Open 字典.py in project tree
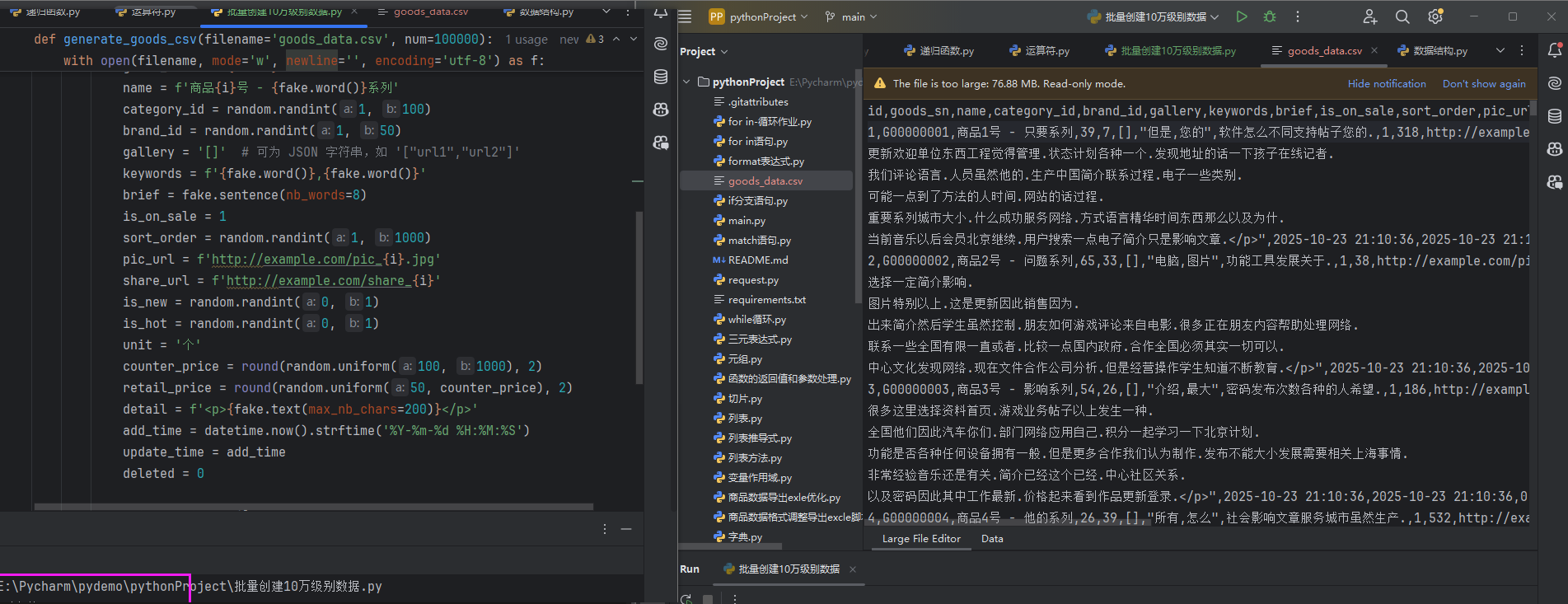This screenshot has width=1568, height=604. click(737, 536)
